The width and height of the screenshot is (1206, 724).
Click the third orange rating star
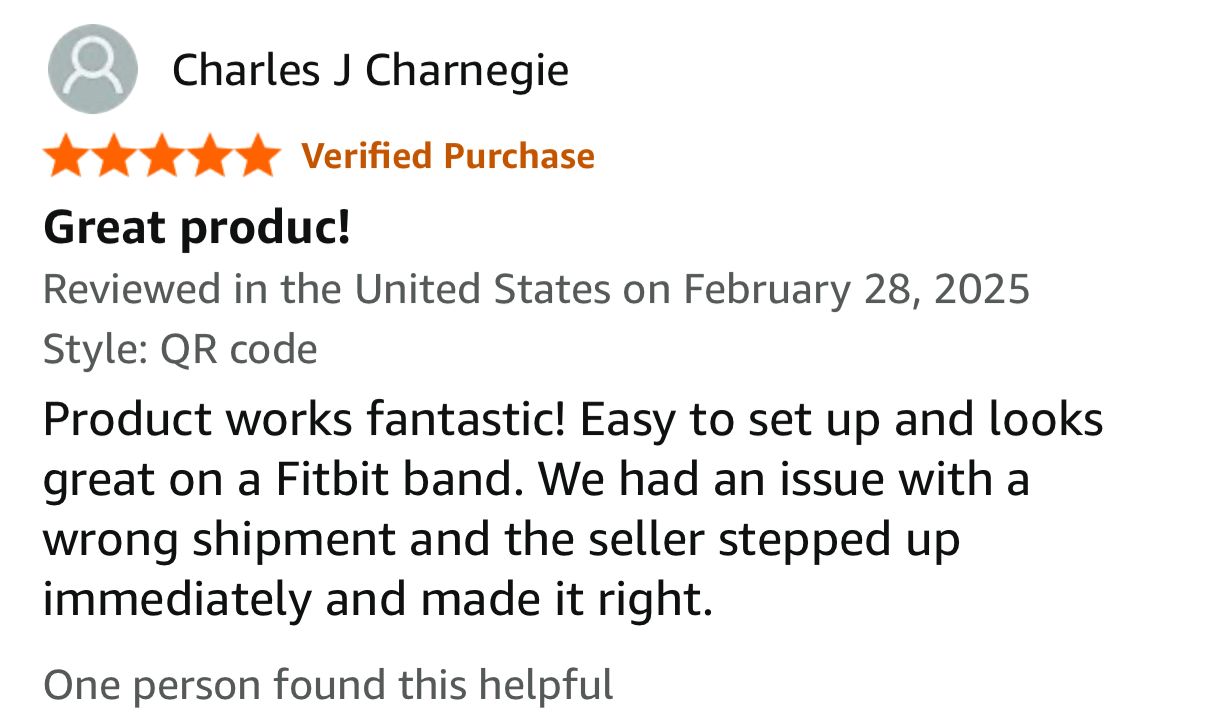pos(162,157)
